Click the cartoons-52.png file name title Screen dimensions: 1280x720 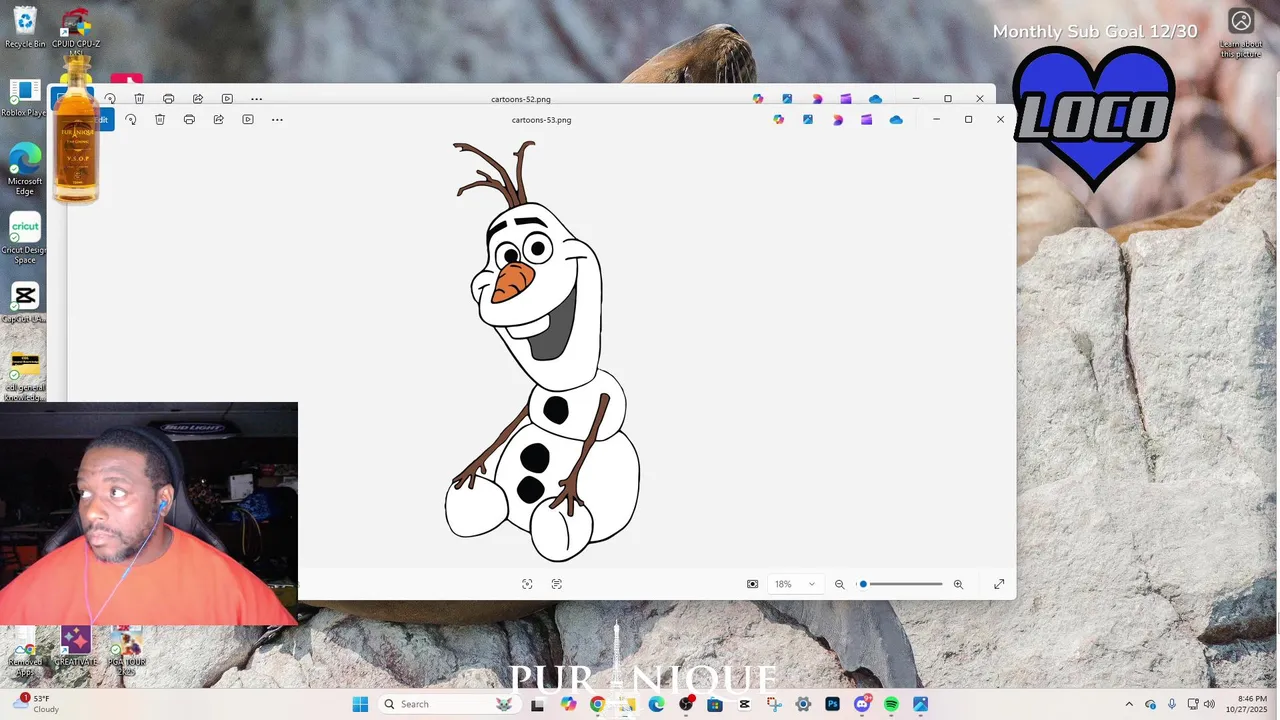coord(521,99)
